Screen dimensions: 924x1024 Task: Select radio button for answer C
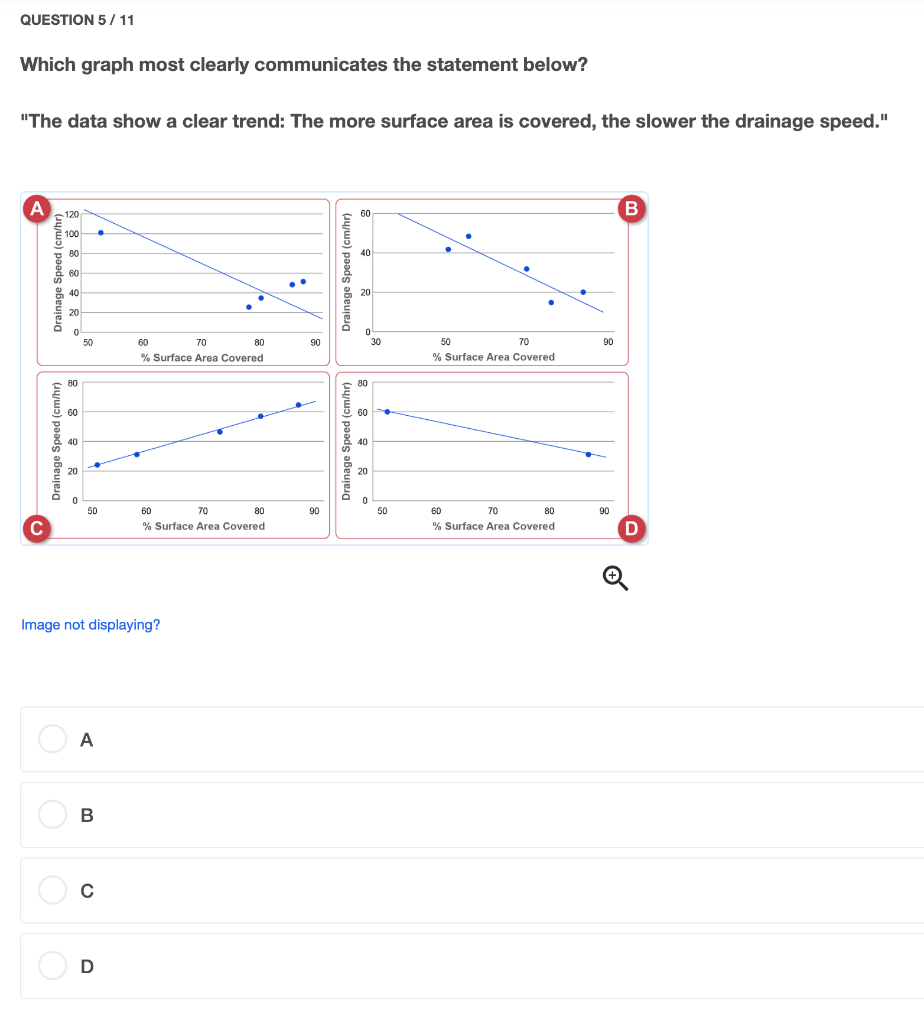pyautogui.click(x=52, y=889)
